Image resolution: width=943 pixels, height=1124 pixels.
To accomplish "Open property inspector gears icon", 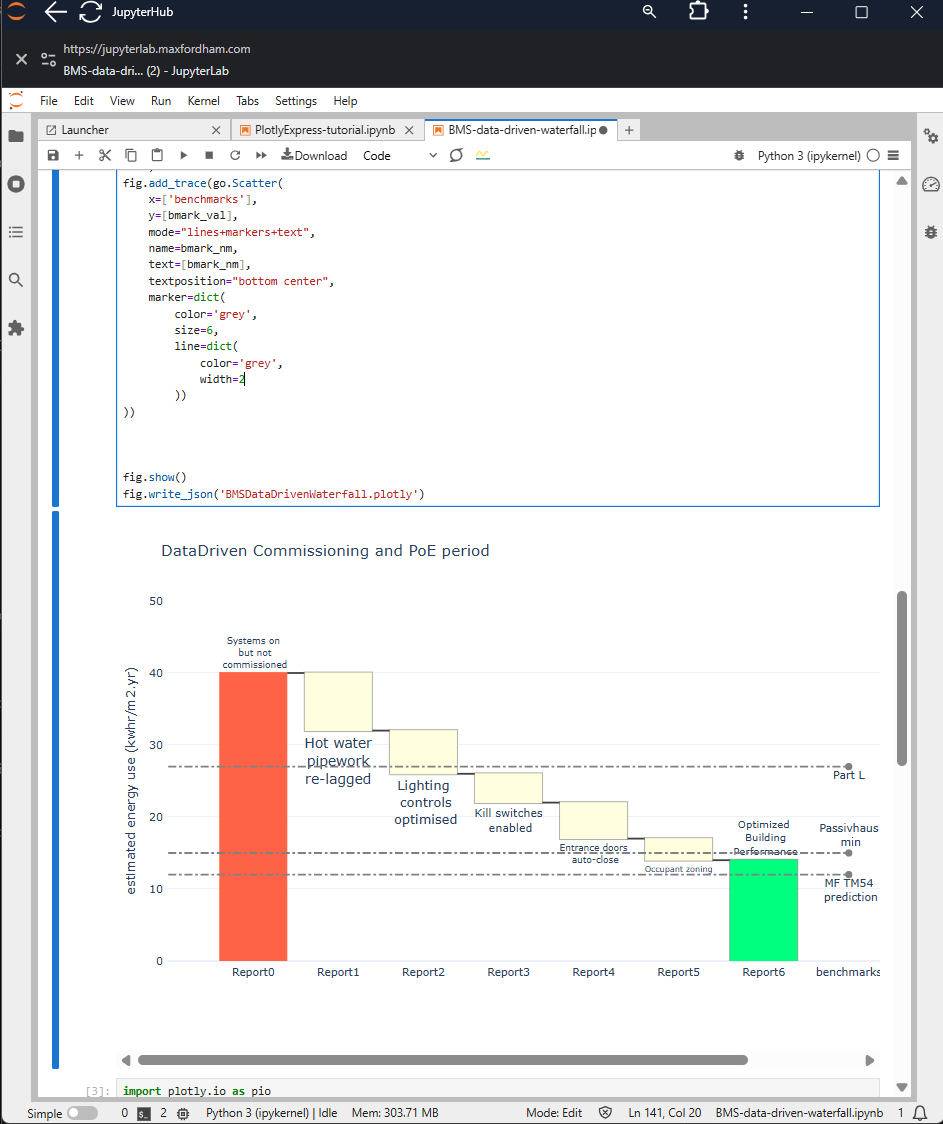I will point(930,136).
